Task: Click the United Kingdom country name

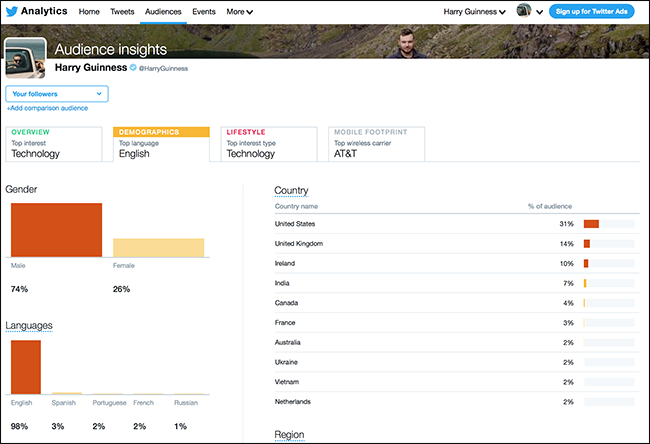Action: [x=298, y=244]
